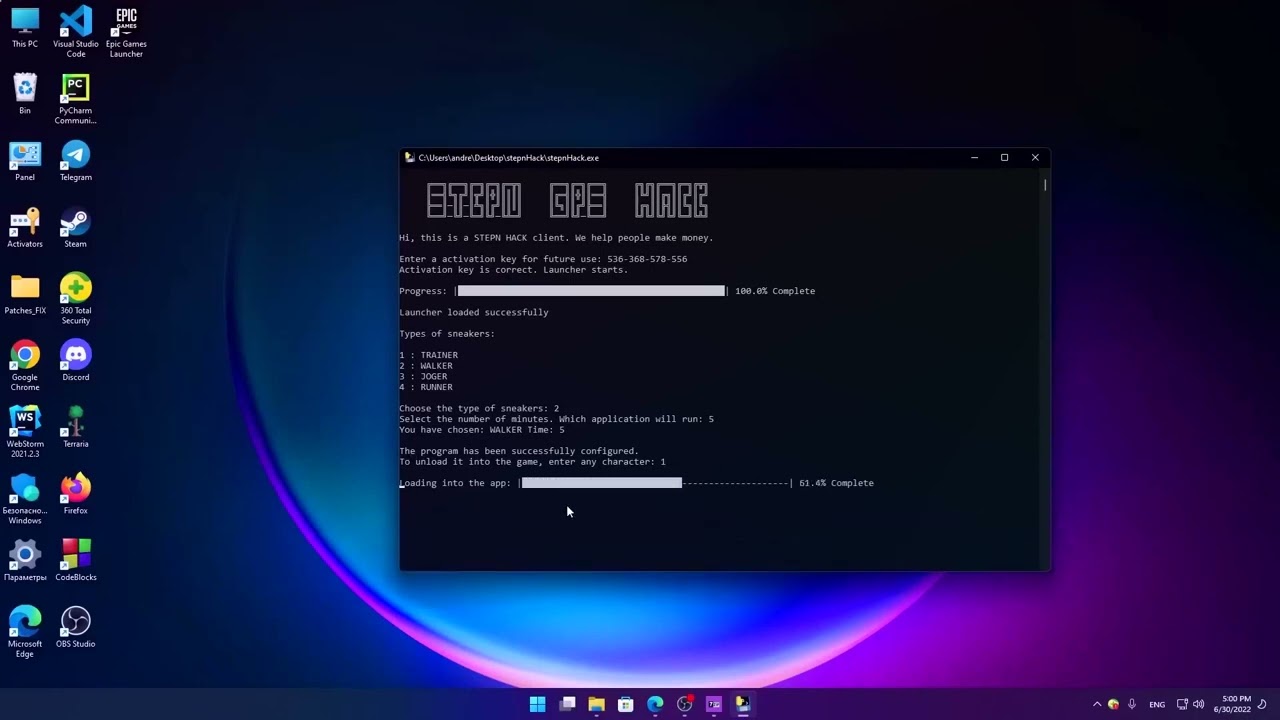Click the '3 : JOGER' line

point(423,377)
